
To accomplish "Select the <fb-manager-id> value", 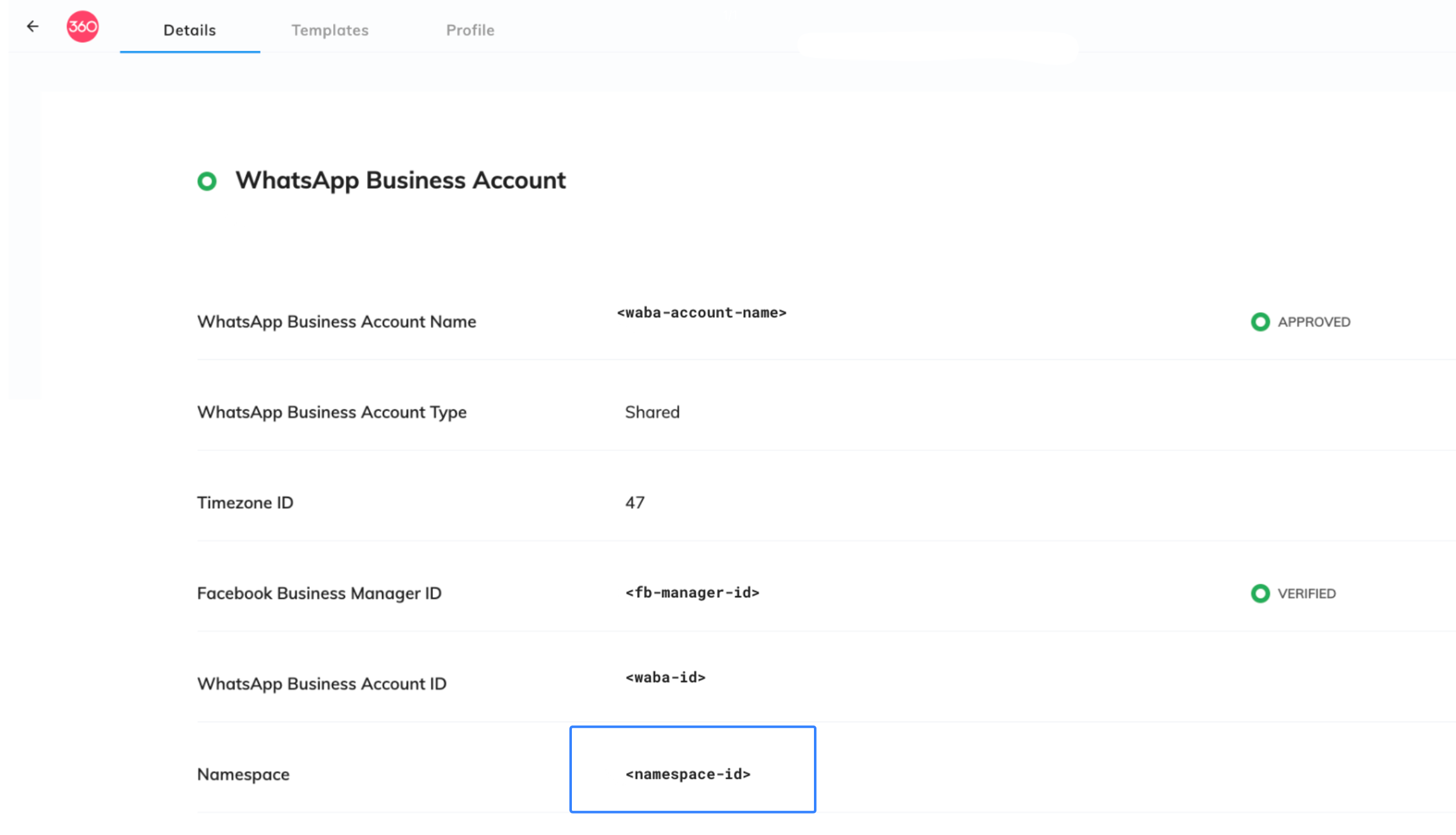I will pos(693,593).
